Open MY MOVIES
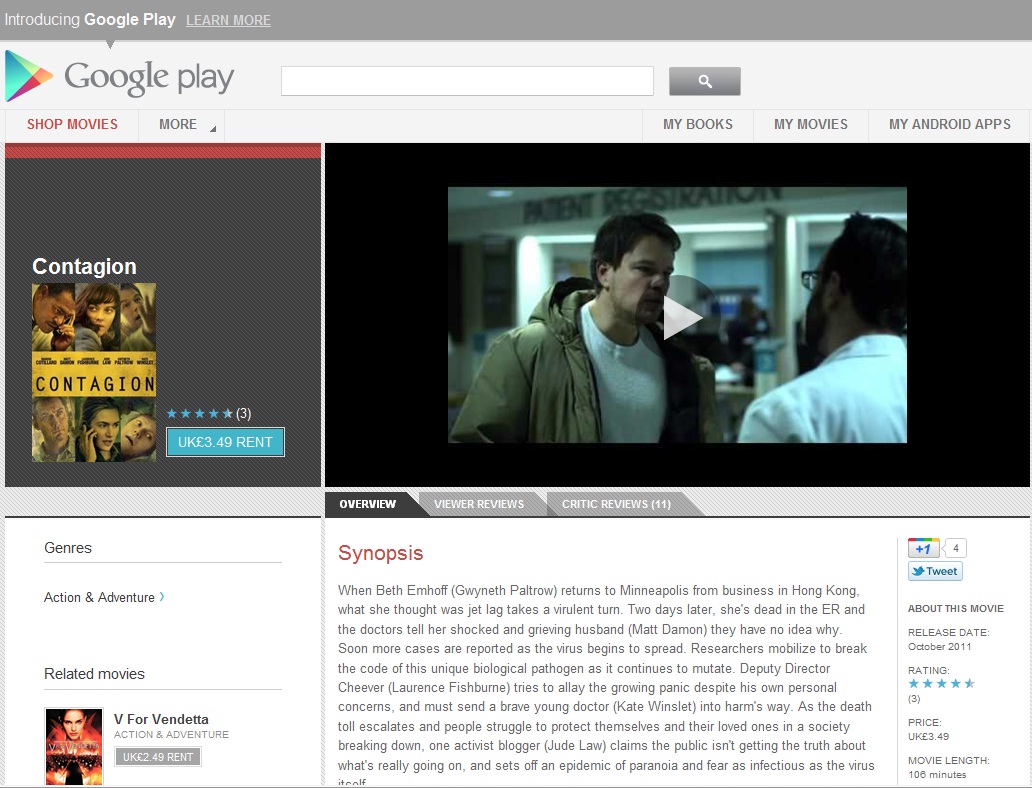This screenshot has height=788, width=1032. [x=810, y=124]
